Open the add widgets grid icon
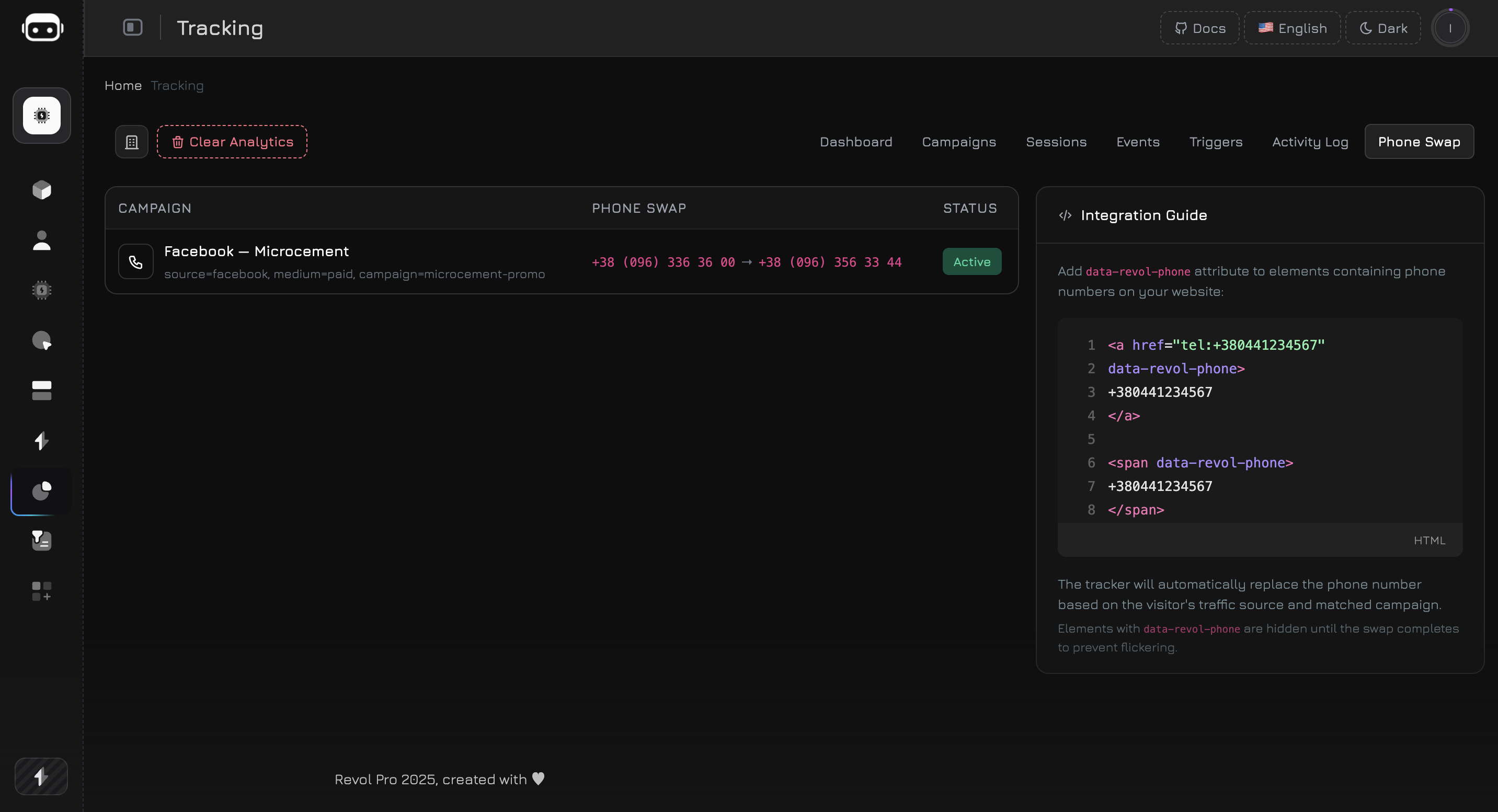Viewport: 1498px width, 812px height. (x=42, y=591)
